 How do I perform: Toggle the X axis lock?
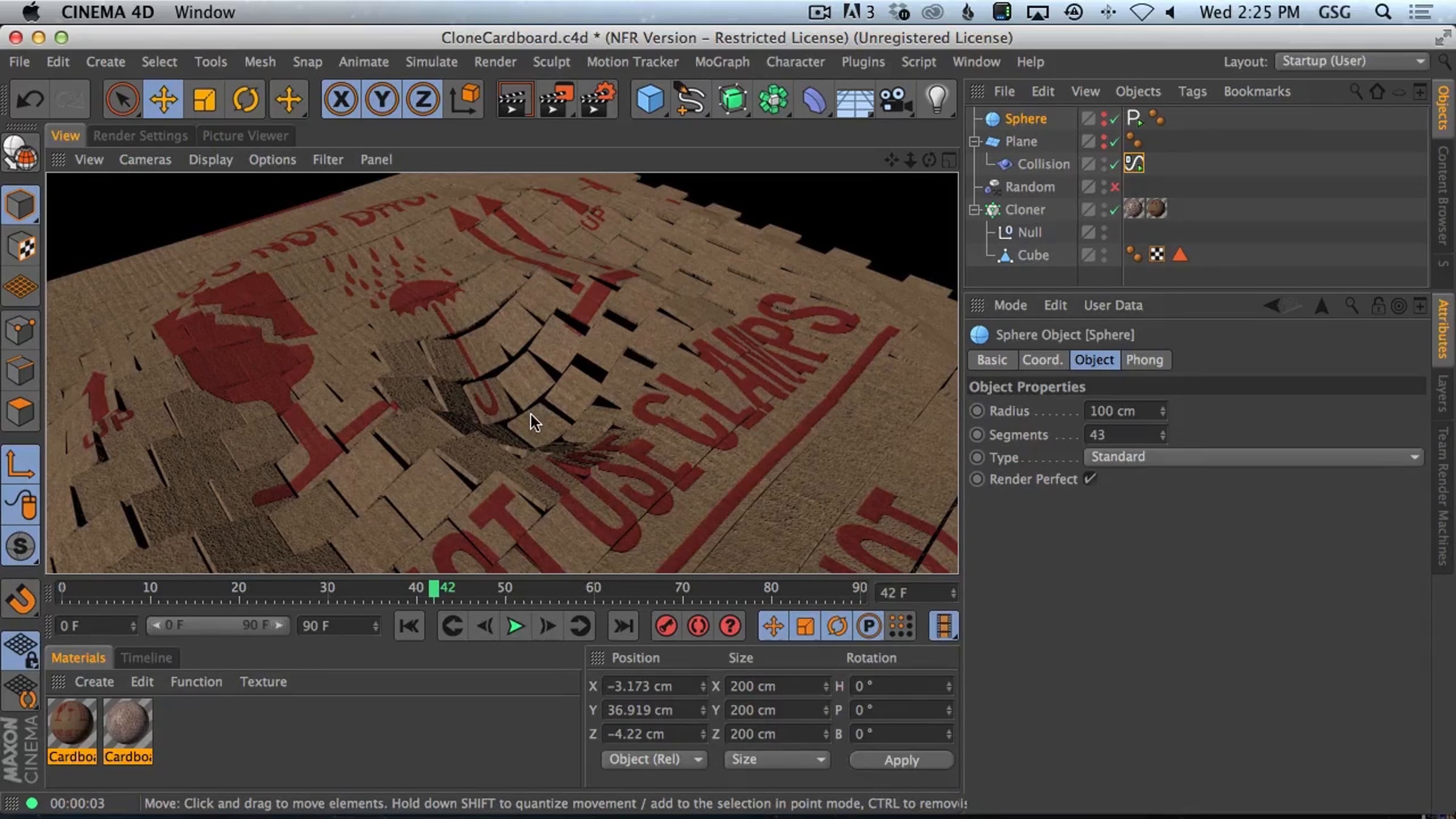coord(341,99)
